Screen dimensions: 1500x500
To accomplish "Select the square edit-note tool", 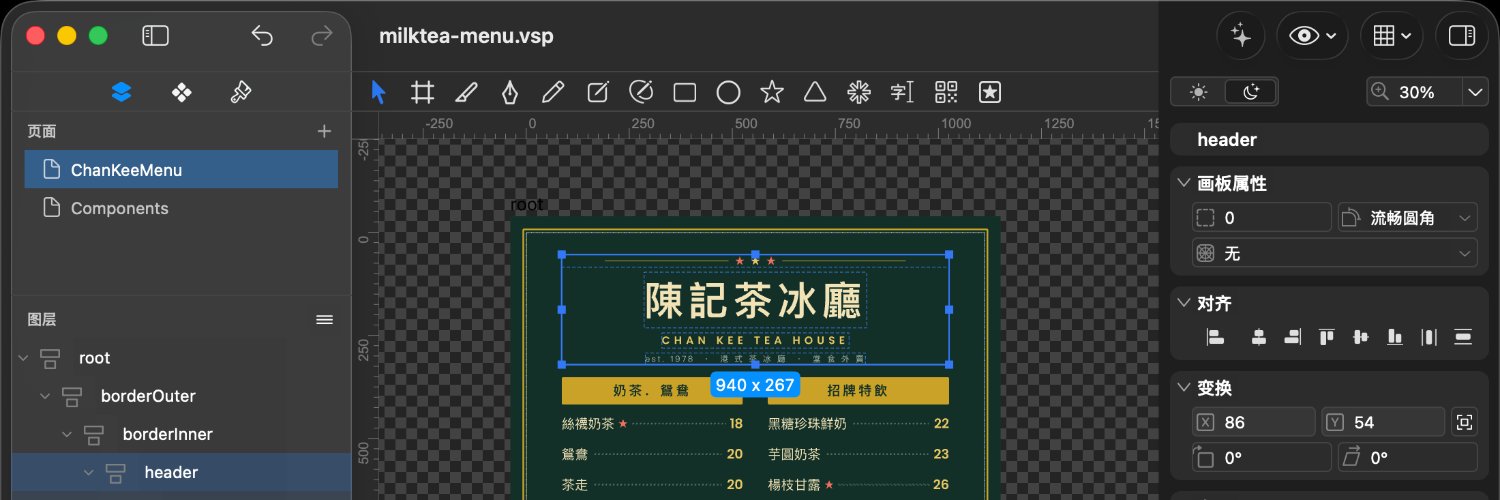I will pos(597,92).
